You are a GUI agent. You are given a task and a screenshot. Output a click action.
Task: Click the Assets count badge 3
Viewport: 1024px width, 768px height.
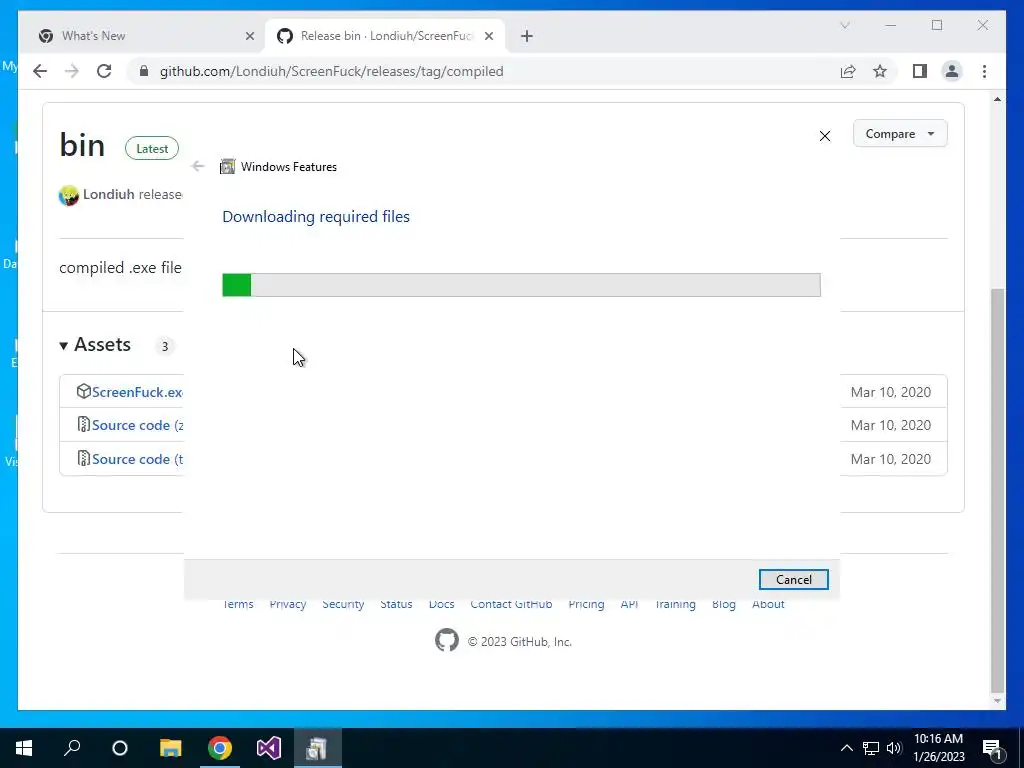pyautogui.click(x=165, y=346)
